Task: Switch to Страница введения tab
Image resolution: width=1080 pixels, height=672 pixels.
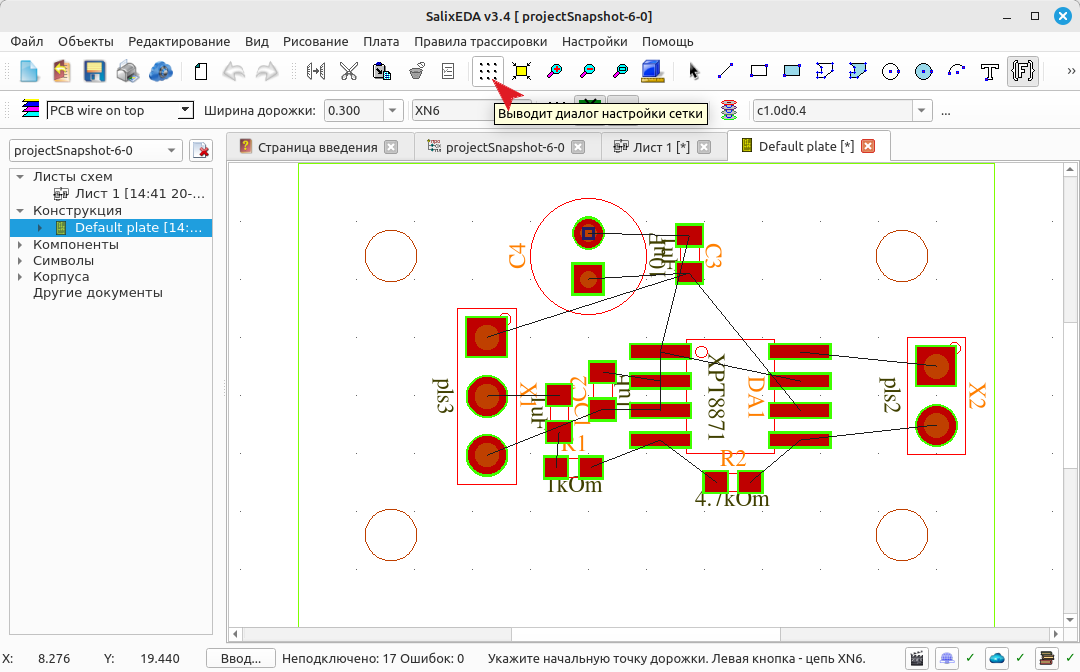Action: click(318, 147)
